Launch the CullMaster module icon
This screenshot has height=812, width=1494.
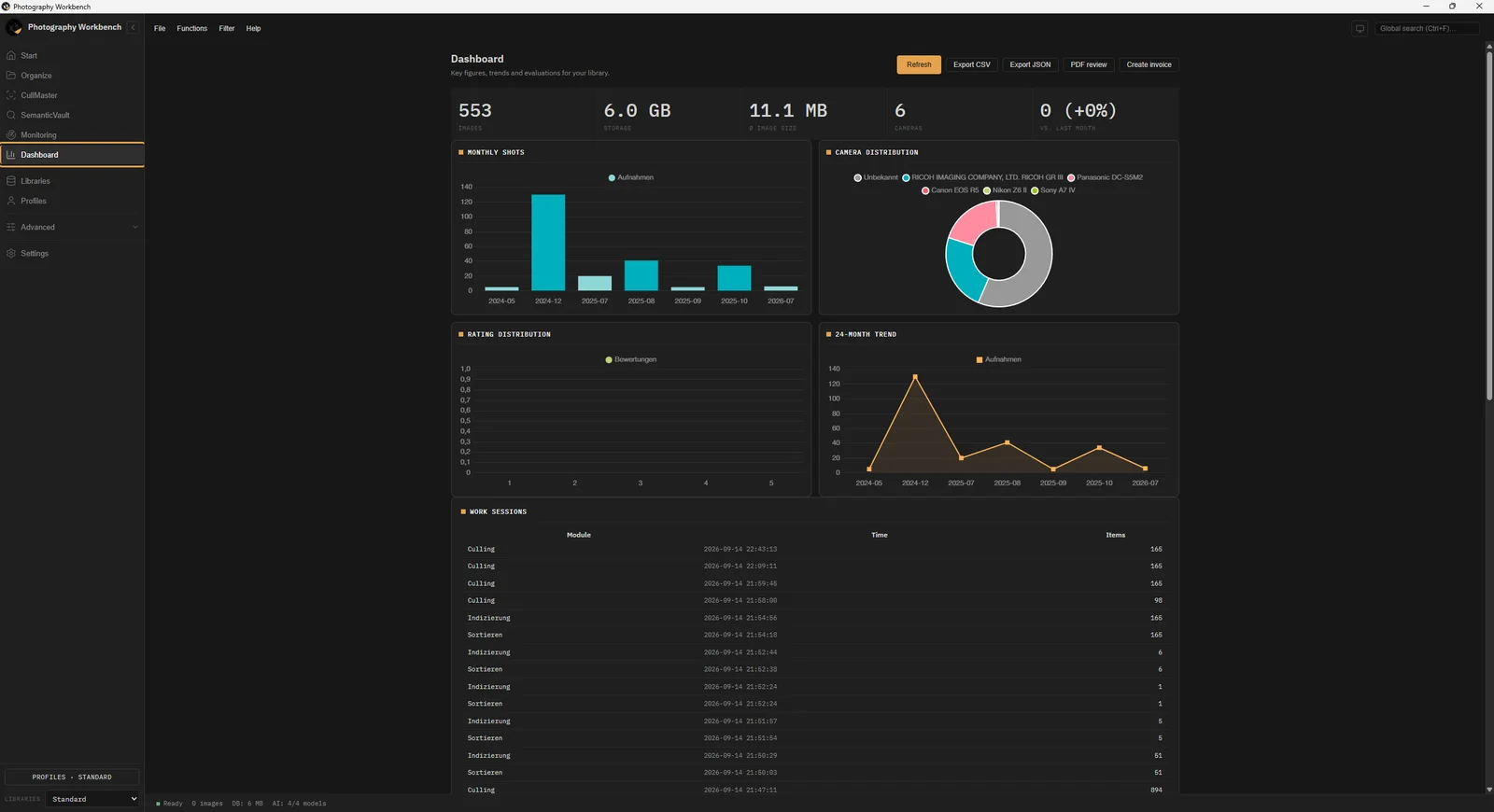pyautogui.click(x=11, y=95)
